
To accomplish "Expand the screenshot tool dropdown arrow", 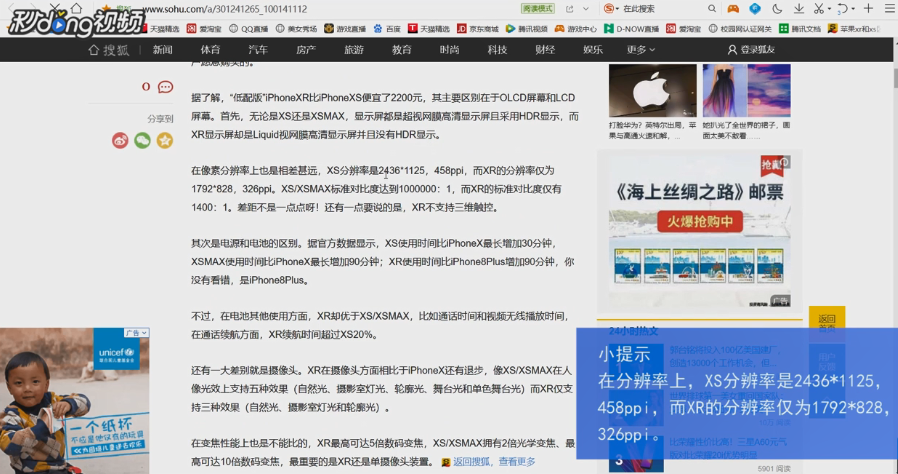I will [829, 9].
